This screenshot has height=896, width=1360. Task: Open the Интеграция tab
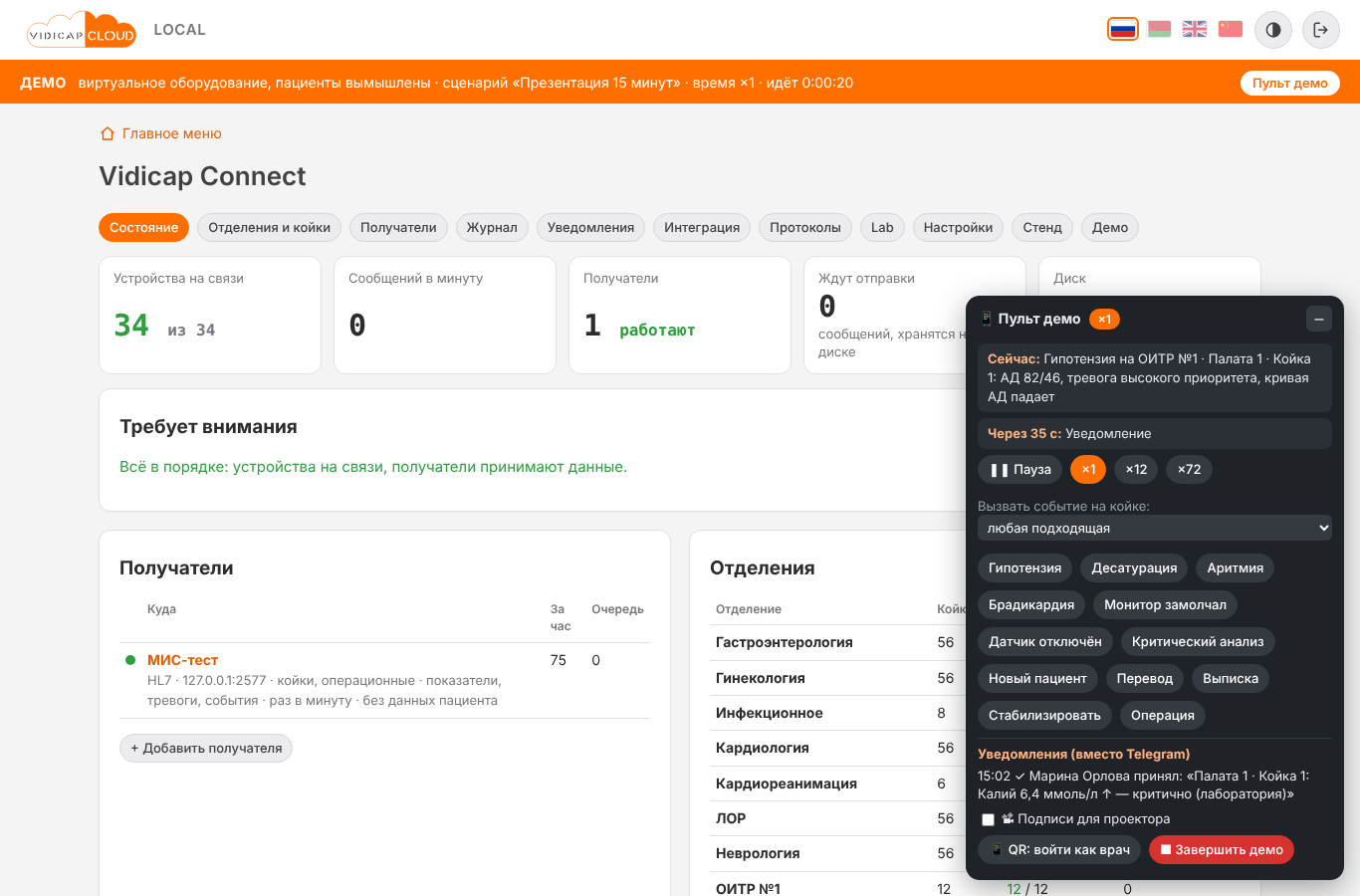[702, 227]
